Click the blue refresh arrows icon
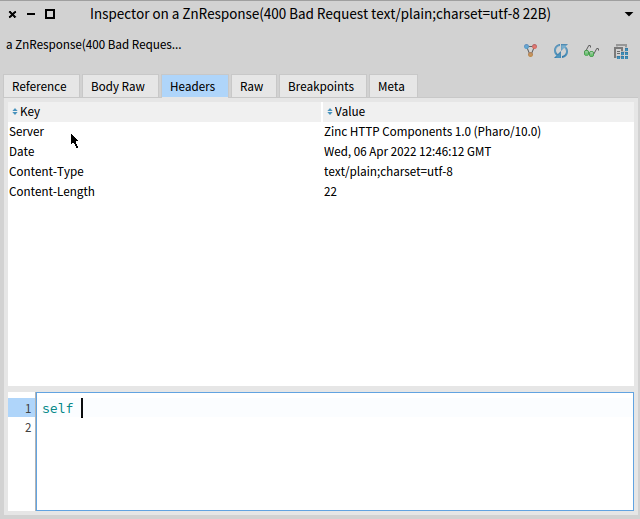The height and width of the screenshot is (519, 640). (561, 51)
